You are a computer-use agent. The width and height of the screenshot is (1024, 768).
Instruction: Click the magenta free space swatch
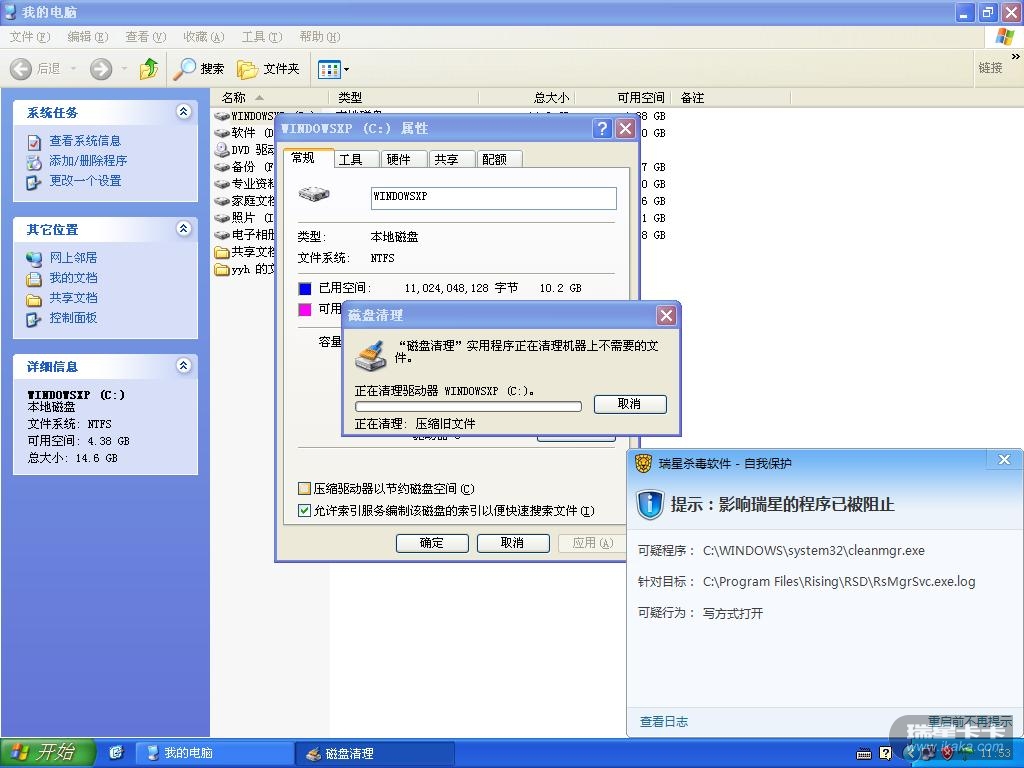click(305, 310)
